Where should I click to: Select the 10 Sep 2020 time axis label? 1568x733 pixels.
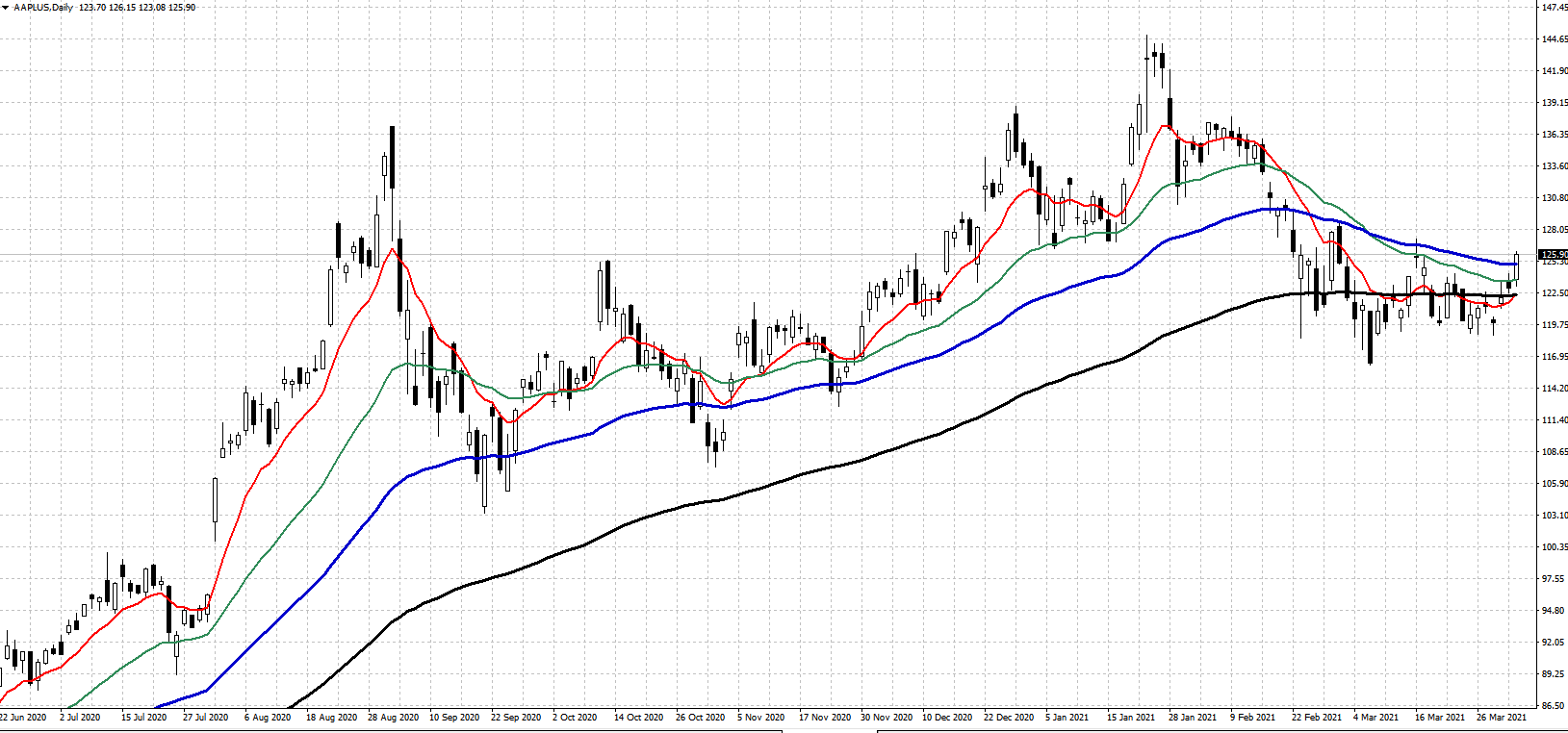454,717
